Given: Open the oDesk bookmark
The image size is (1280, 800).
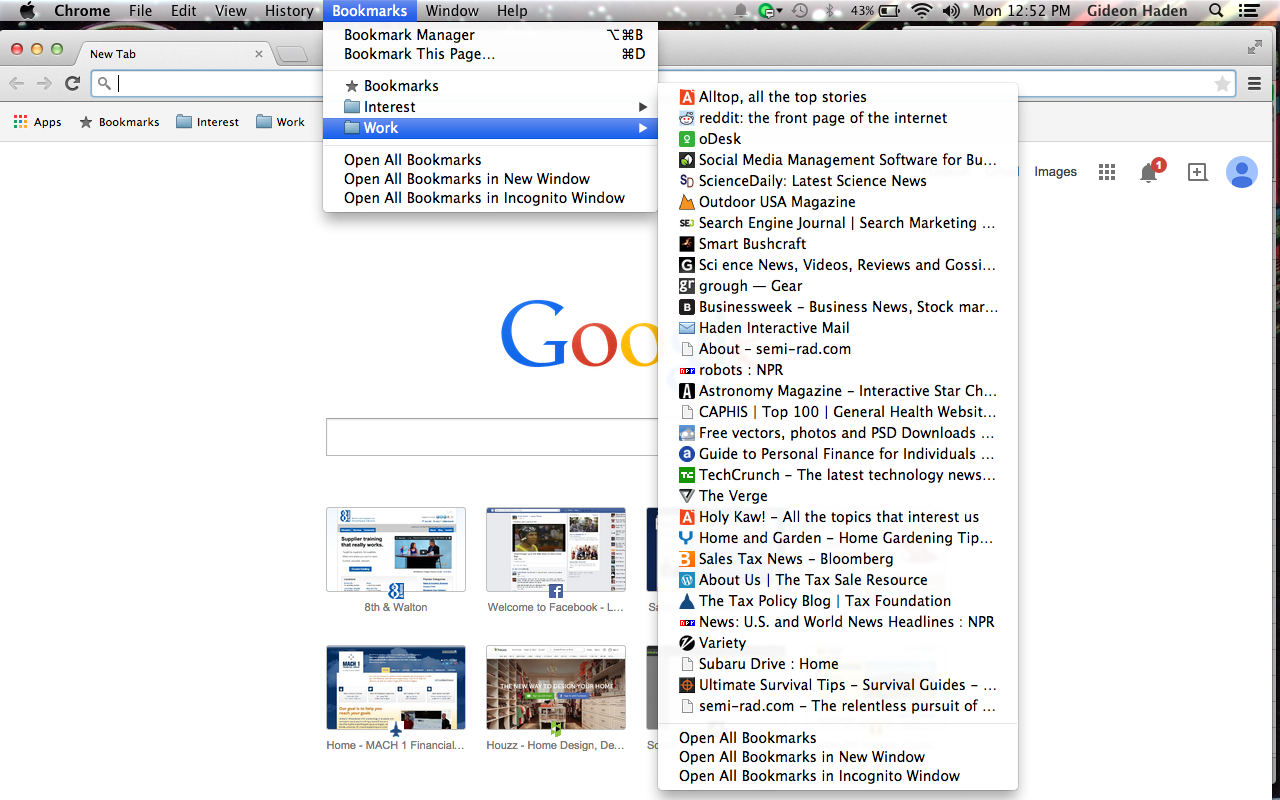Looking at the screenshot, I should pyautogui.click(x=838, y=139).
